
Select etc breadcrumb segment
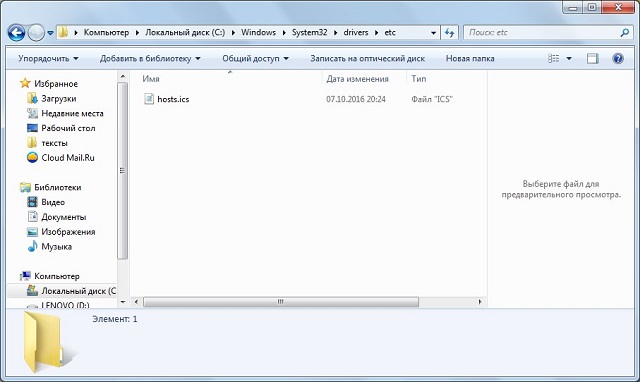point(390,32)
